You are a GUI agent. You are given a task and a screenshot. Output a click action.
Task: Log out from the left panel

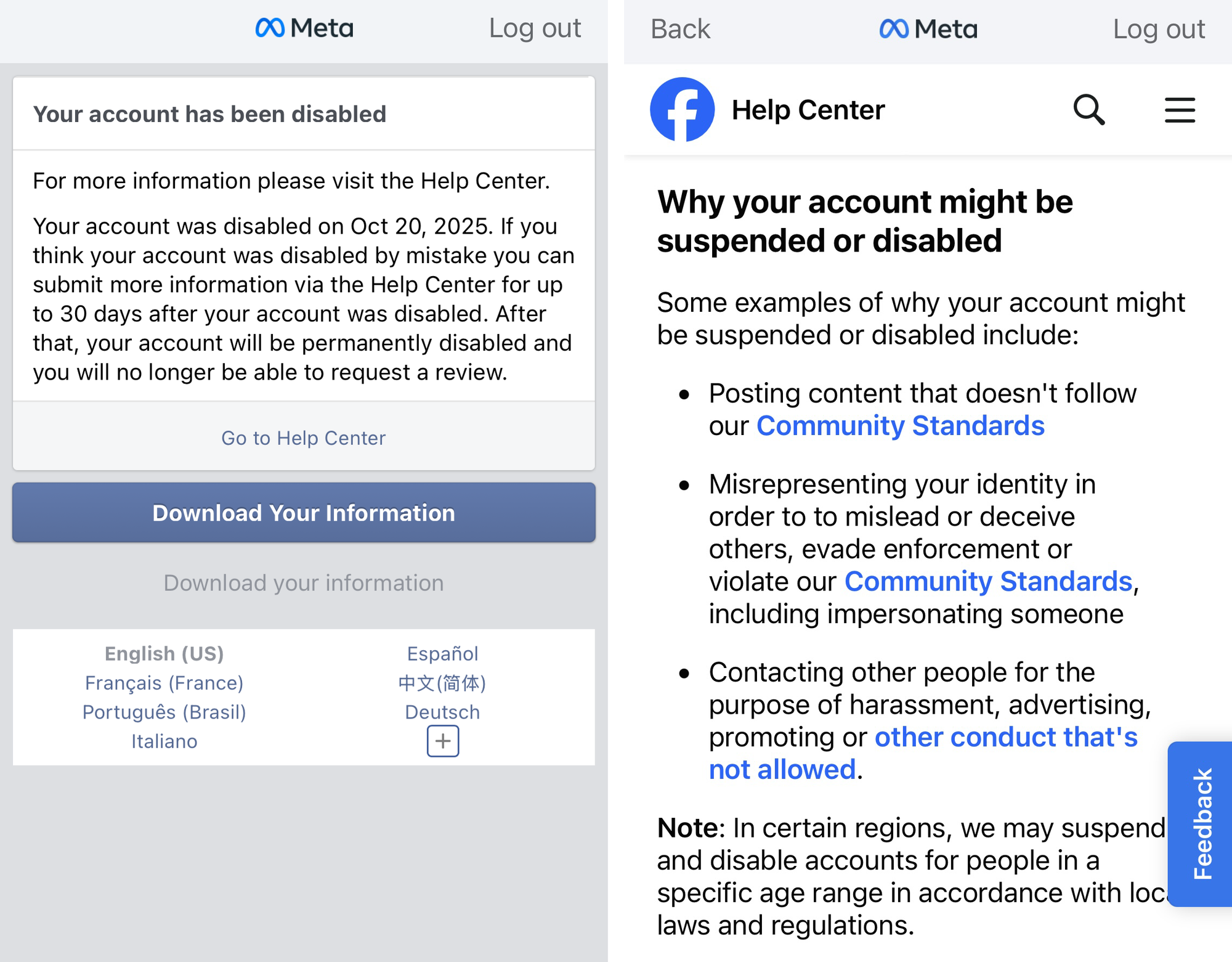point(535,28)
